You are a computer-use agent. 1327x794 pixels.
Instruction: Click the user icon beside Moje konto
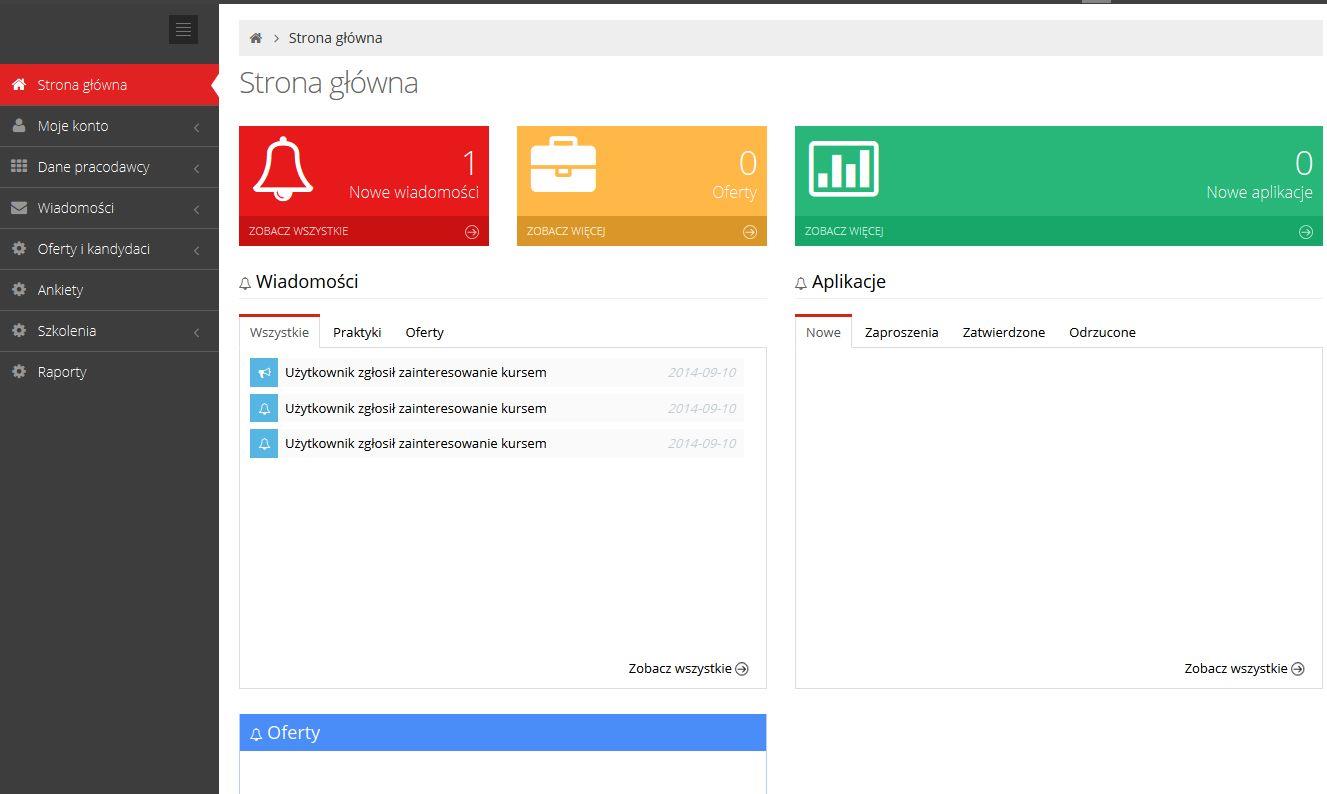(x=18, y=126)
